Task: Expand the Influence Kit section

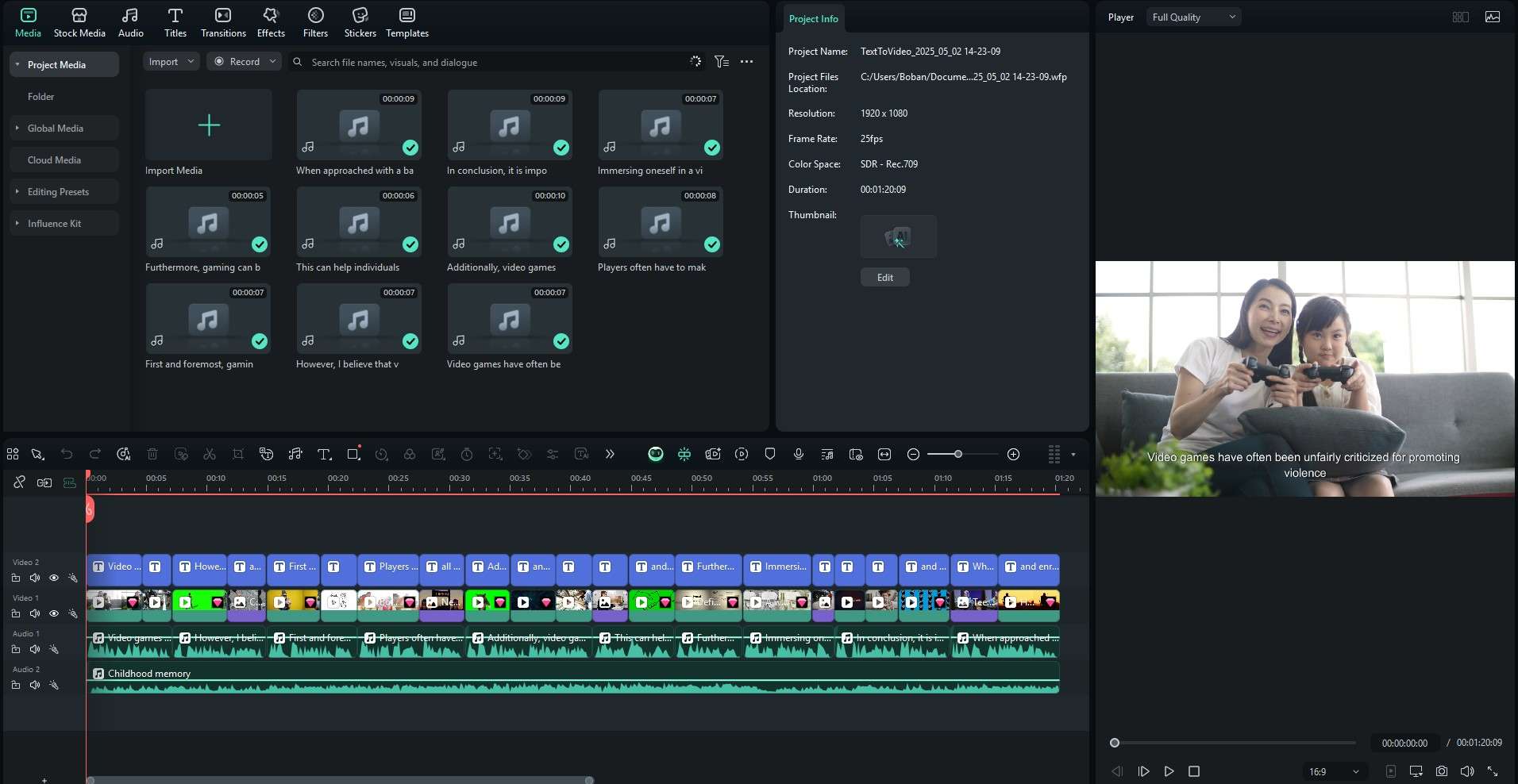Action: [17, 223]
